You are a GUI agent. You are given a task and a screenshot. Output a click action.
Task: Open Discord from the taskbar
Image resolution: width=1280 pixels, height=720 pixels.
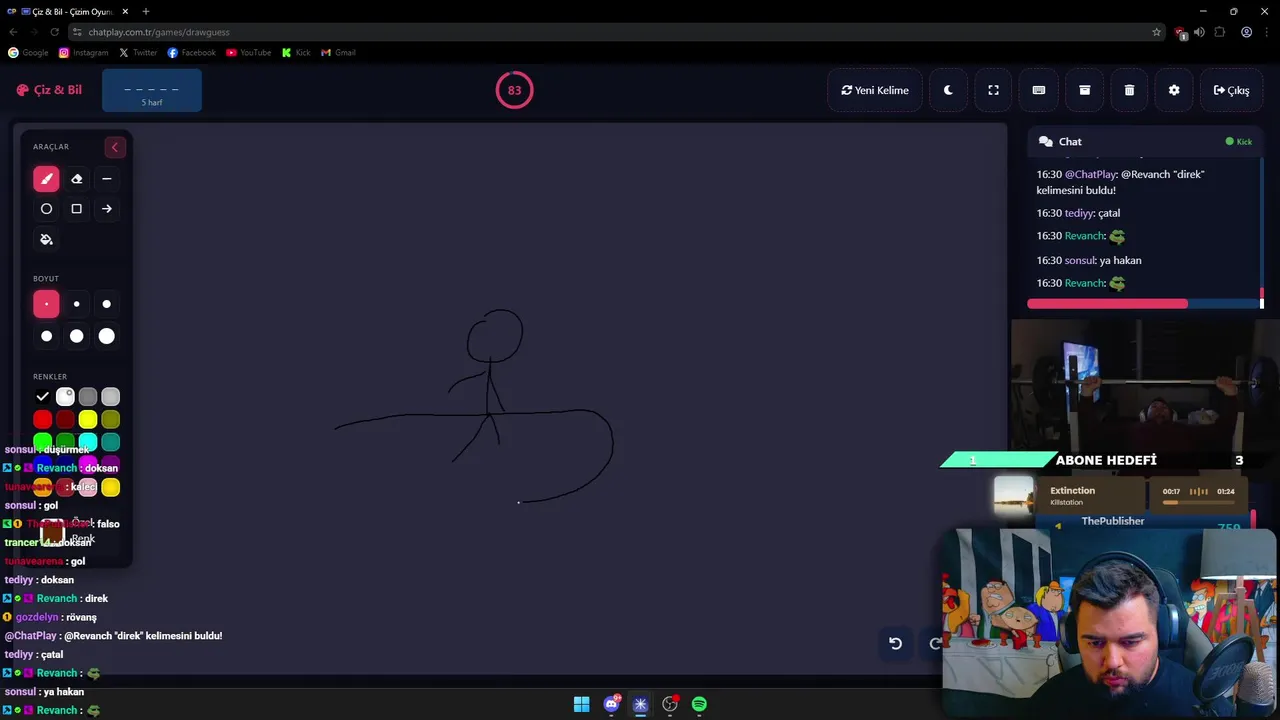click(611, 704)
